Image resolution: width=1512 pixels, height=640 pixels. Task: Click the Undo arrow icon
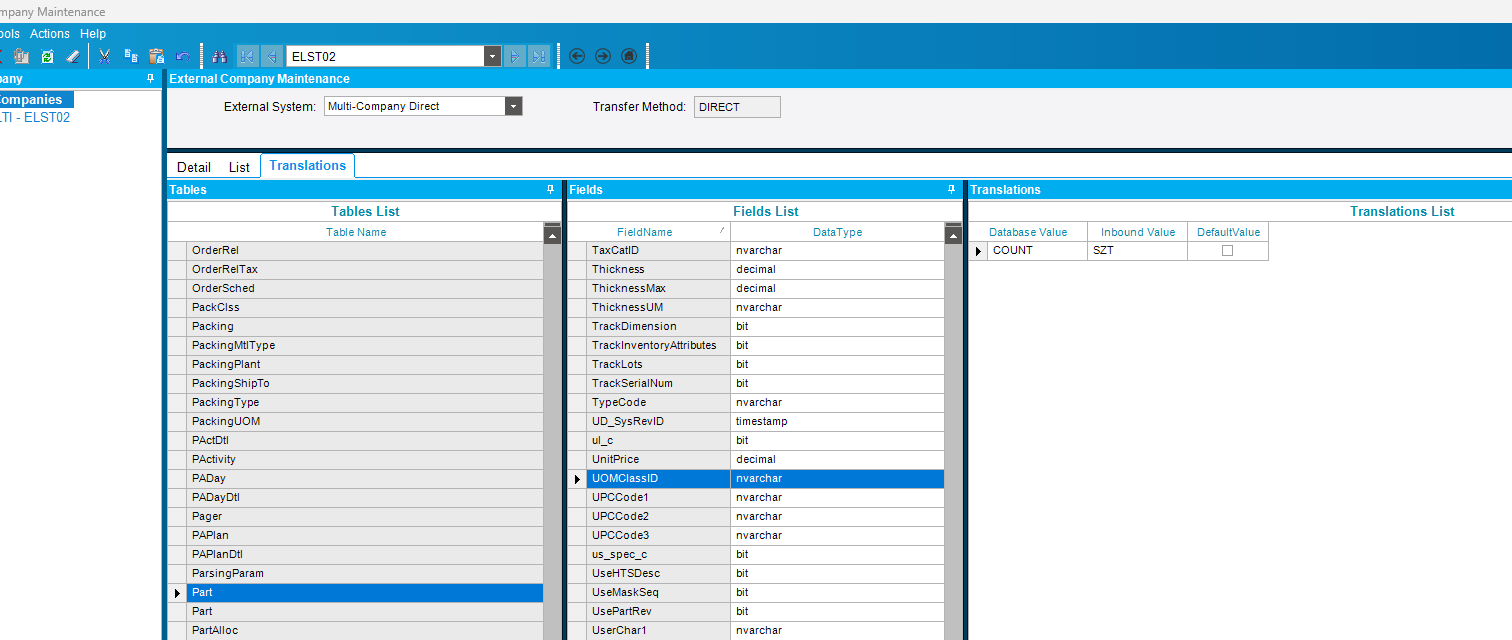182,56
